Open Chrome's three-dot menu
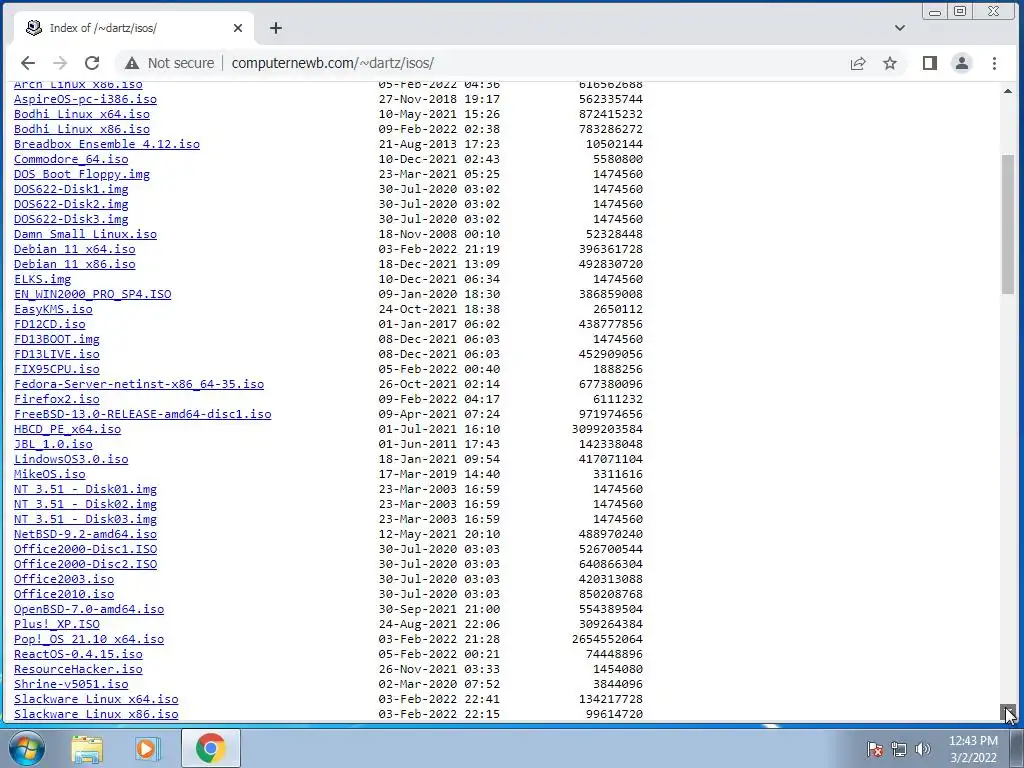 tap(994, 63)
